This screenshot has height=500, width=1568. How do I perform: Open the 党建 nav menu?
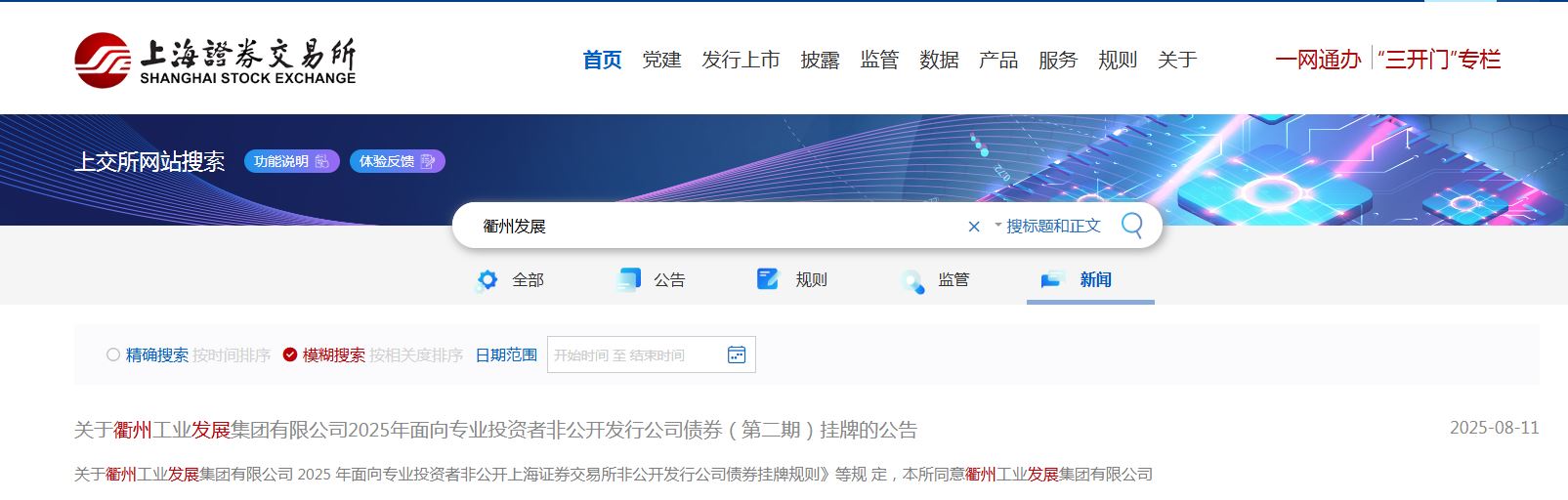tap(661, 60)
